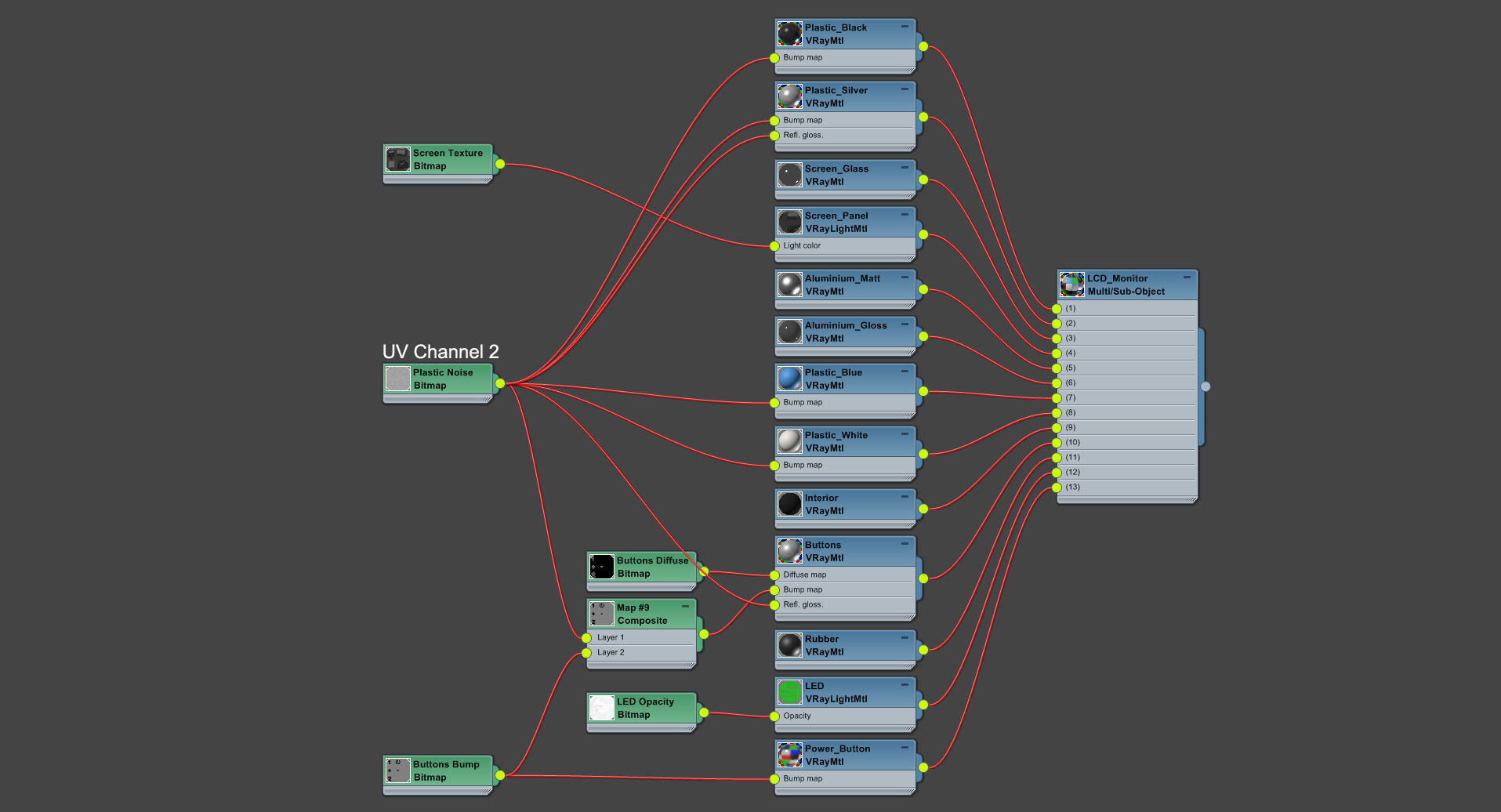Click the Buttons VRayMtl preview sphere
Image resolution: width=1501 pixels, height=812 pixels.
(789, 551)
